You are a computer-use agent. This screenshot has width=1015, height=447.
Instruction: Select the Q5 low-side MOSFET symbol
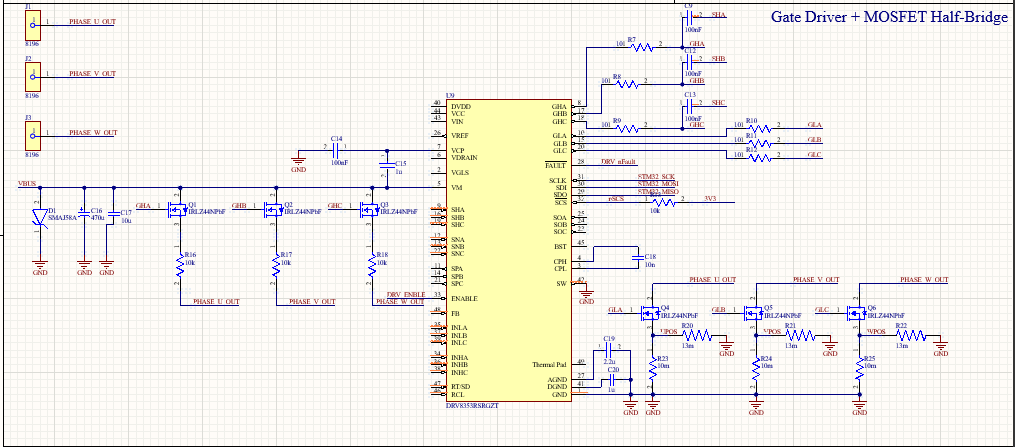point(753,314)
